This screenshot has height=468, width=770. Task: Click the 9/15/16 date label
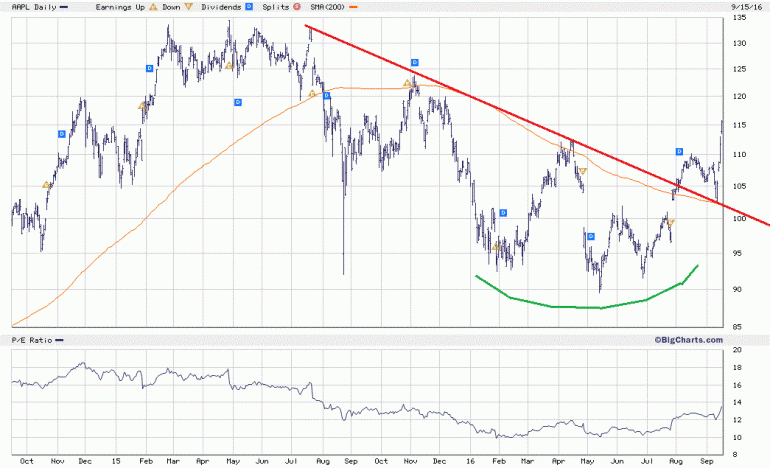(746, 7)
